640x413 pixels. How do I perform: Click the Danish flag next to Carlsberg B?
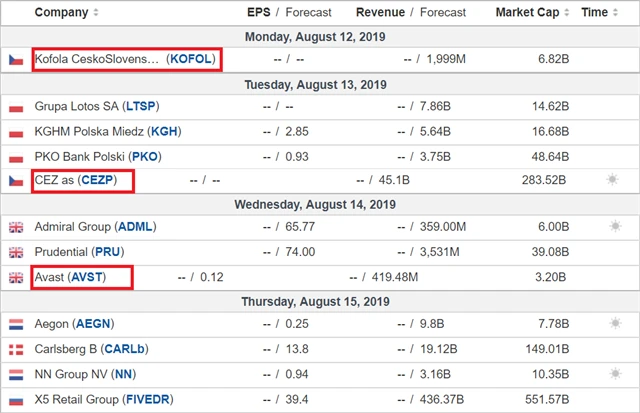click(x=15, y=350)
